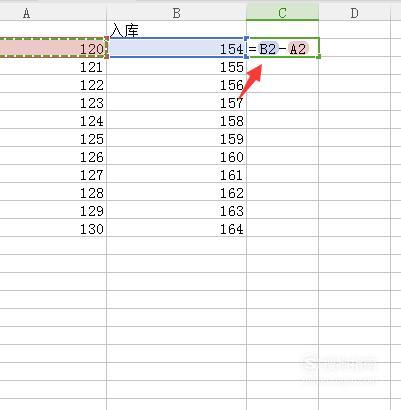The width and height of the screenshot is (401, 410).
Task: Click the A2 reference in the formula
Action: [x=298, y=49]
